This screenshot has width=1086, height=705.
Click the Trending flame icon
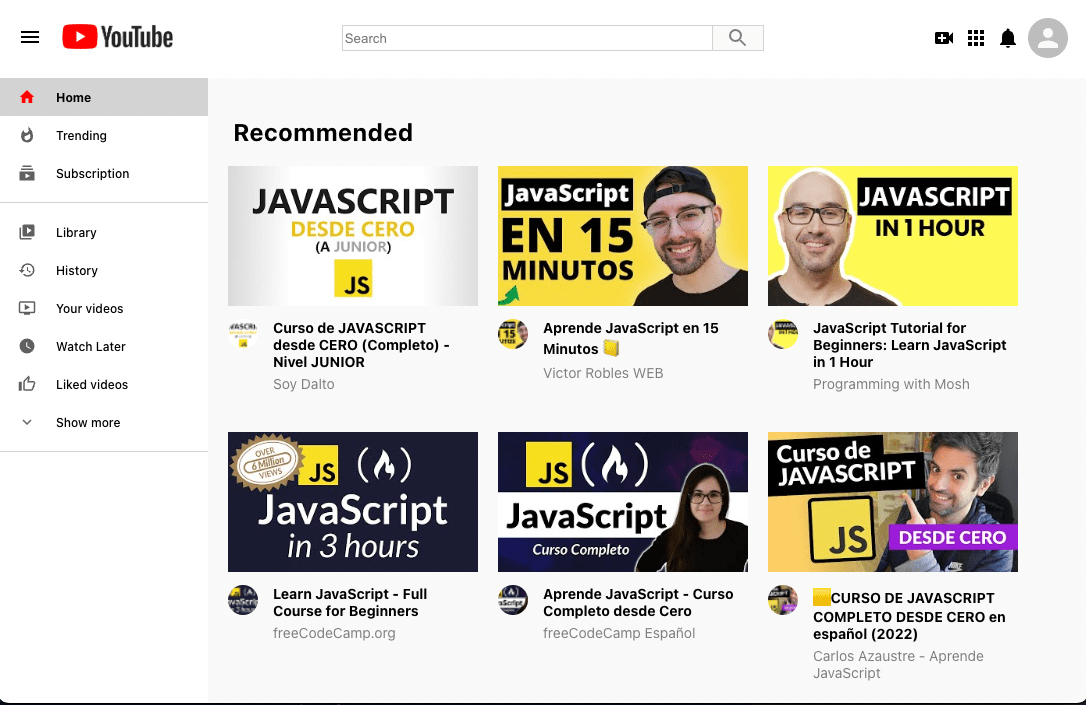coord(27,135)
